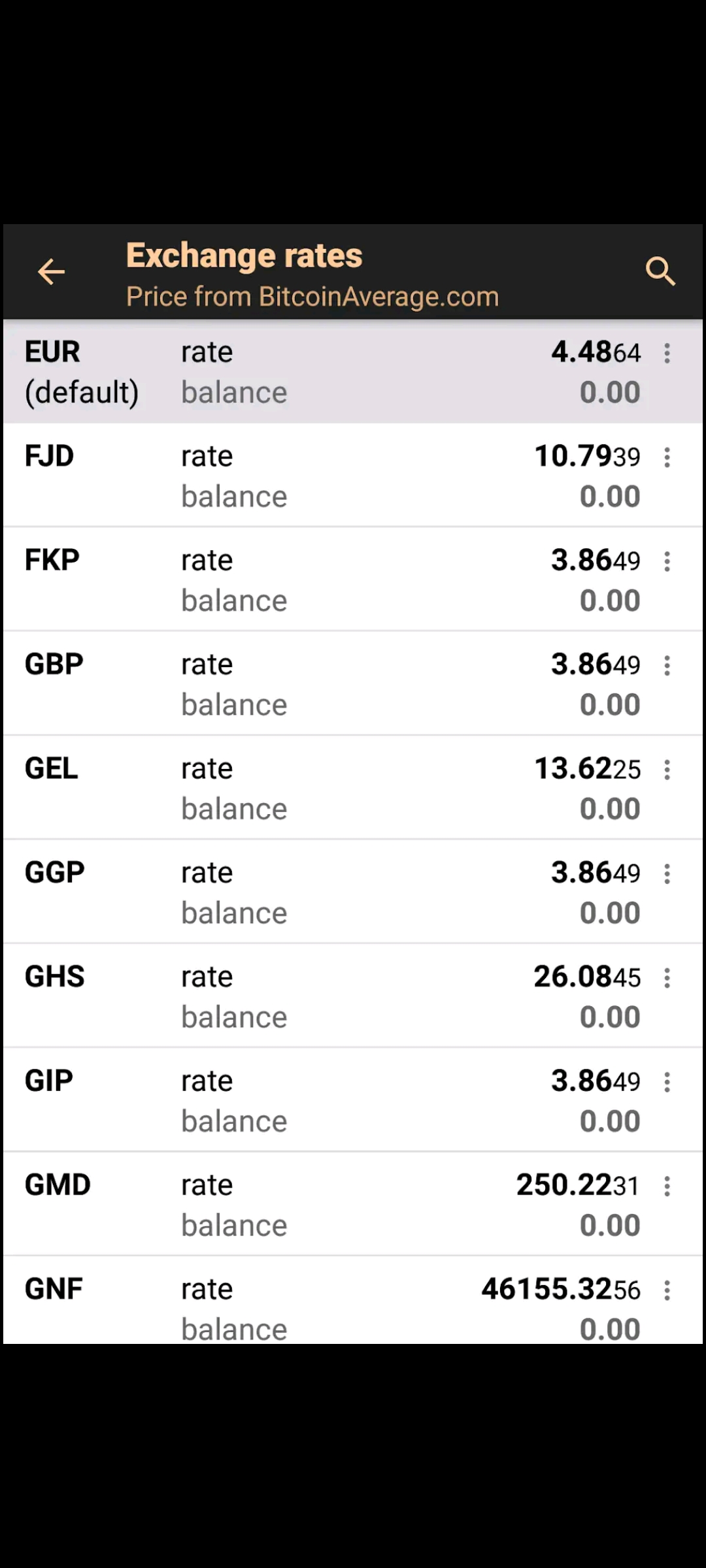Screen dimensions: 706x1568
Task: Tap the GHS rate value 26.0845
Action: 588,977
